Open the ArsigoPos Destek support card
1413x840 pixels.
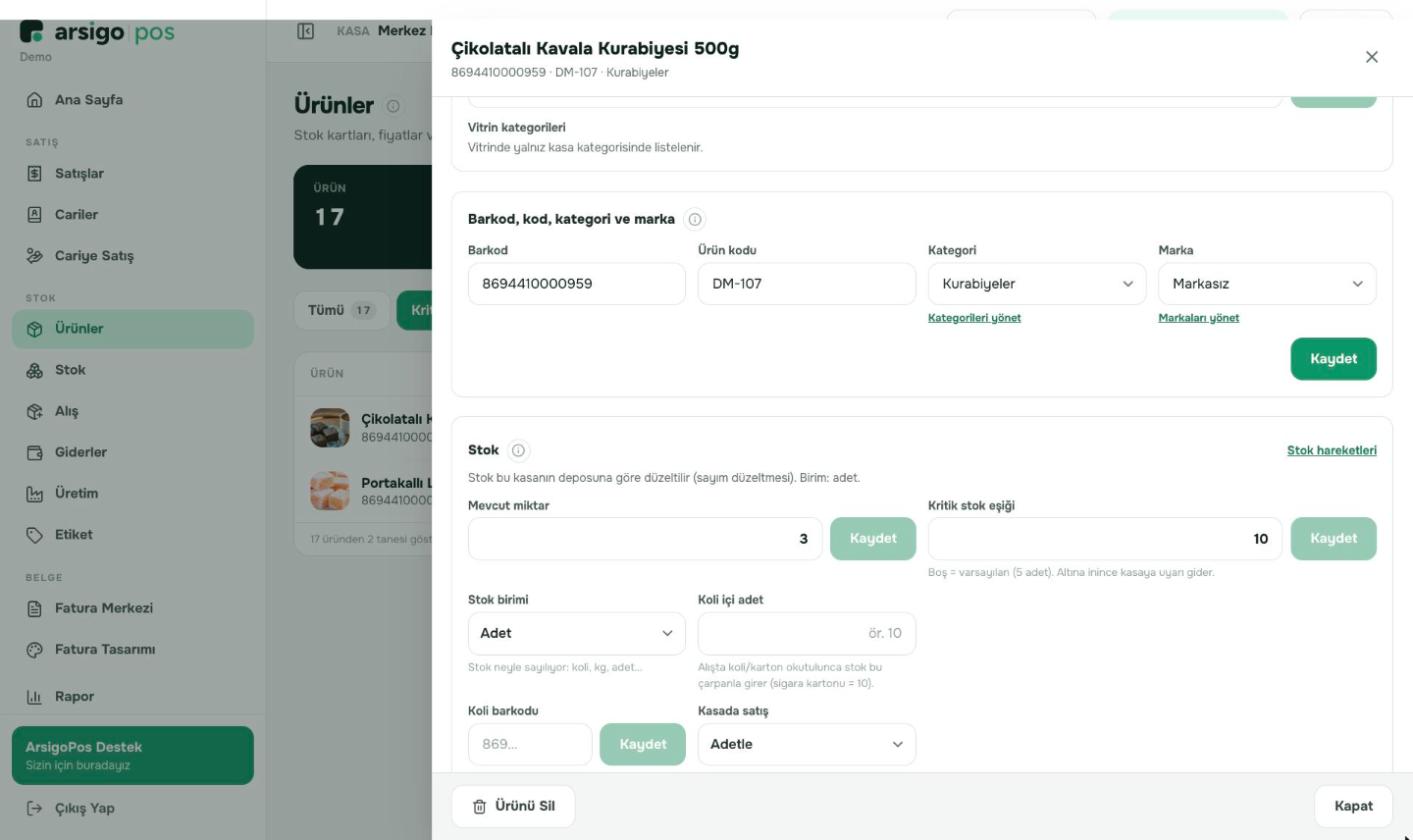pos(133,756)
